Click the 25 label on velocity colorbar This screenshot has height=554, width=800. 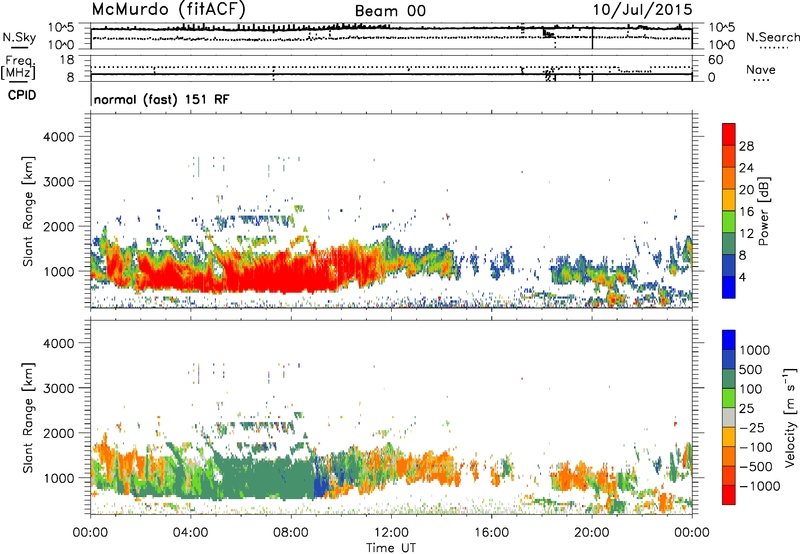pyautogui.click(x=747, y=409)
